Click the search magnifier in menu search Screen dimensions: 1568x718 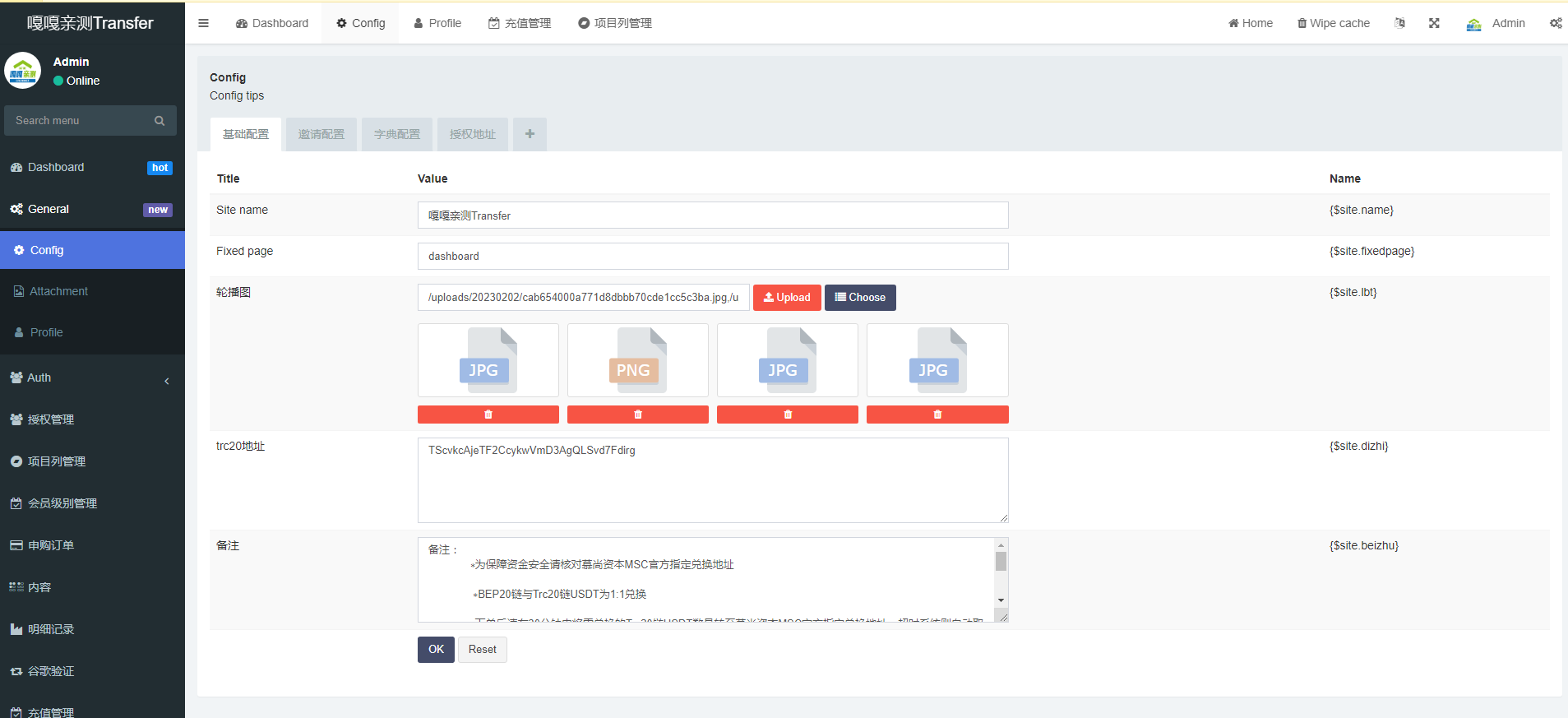click(160, 121)
